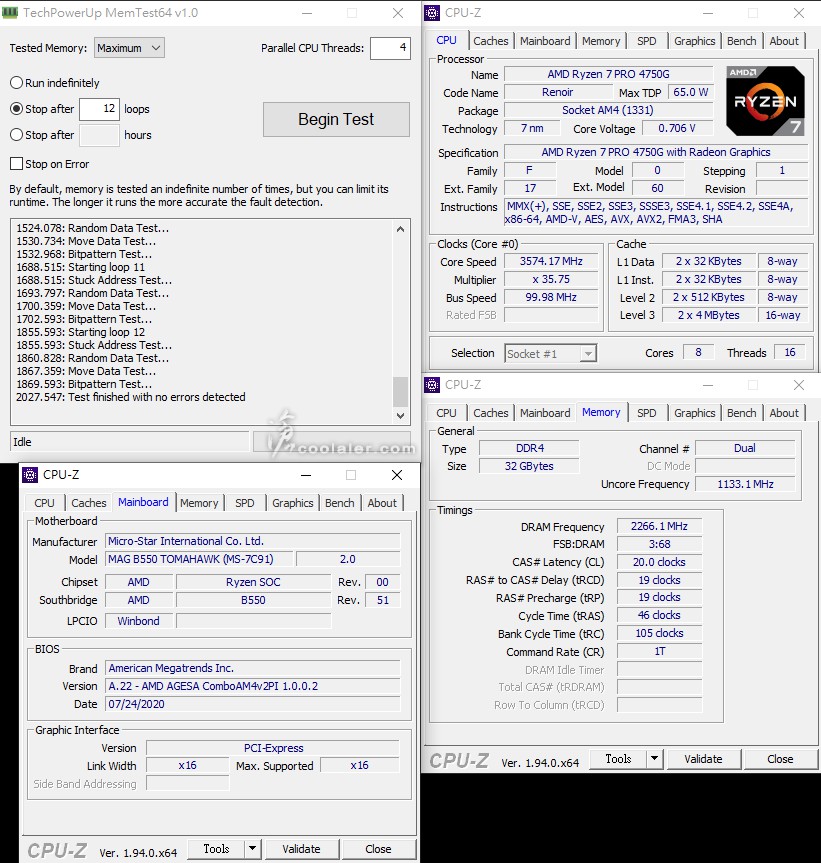This screenshot has width=821, height=863.
Task: Click the CPU-Z icon in the Mainboard window title bar
Action: (x=30, y=474)
